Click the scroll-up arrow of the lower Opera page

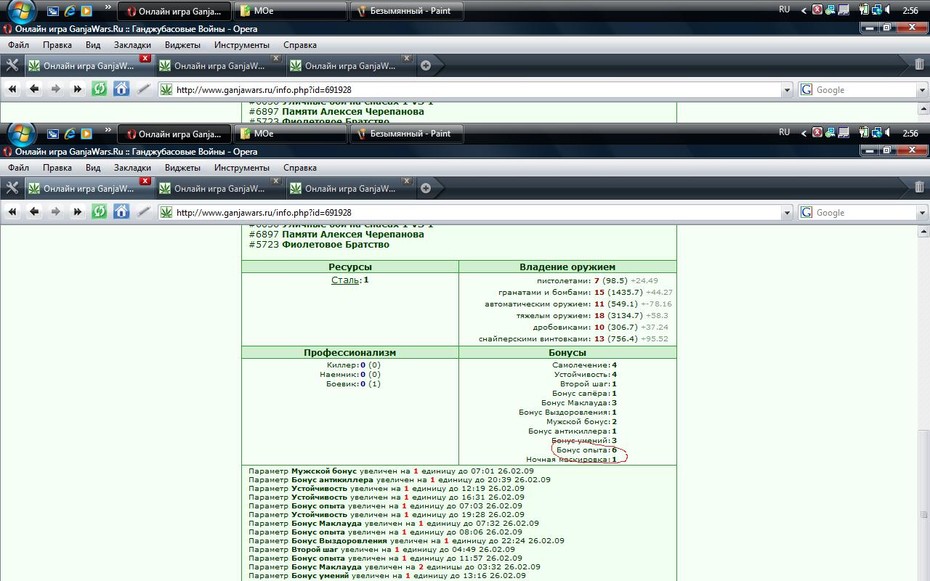923,232
